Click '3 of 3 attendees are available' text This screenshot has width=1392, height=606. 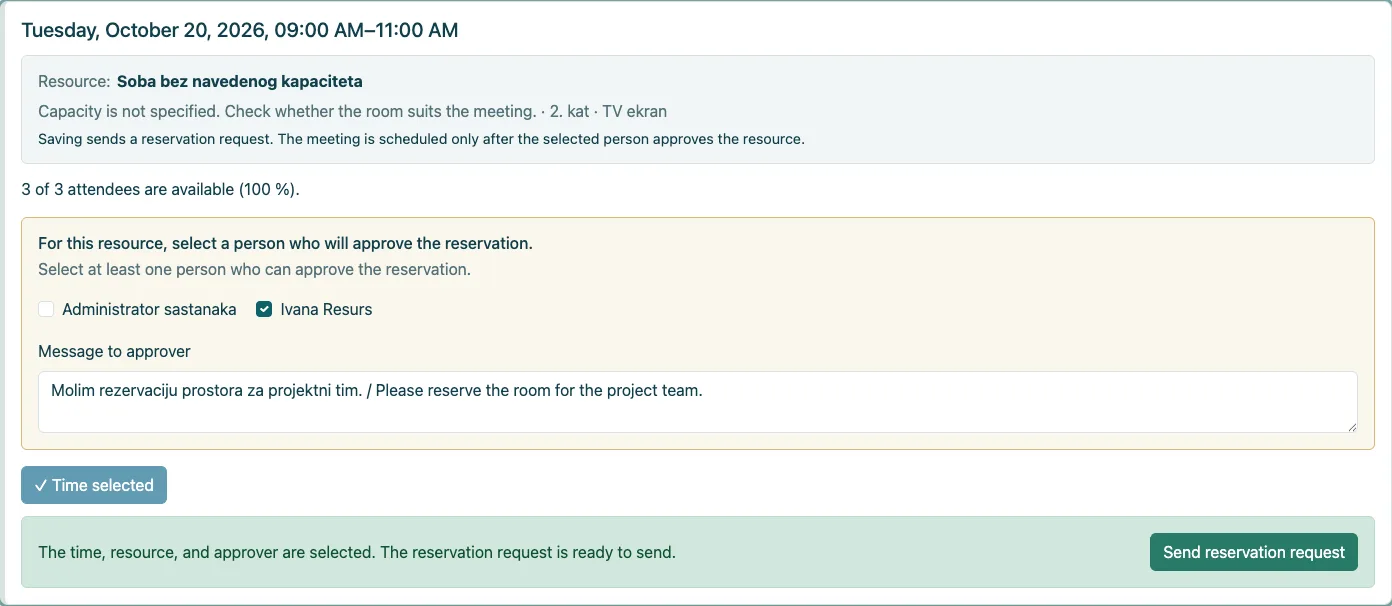click(x=160, y=189)
